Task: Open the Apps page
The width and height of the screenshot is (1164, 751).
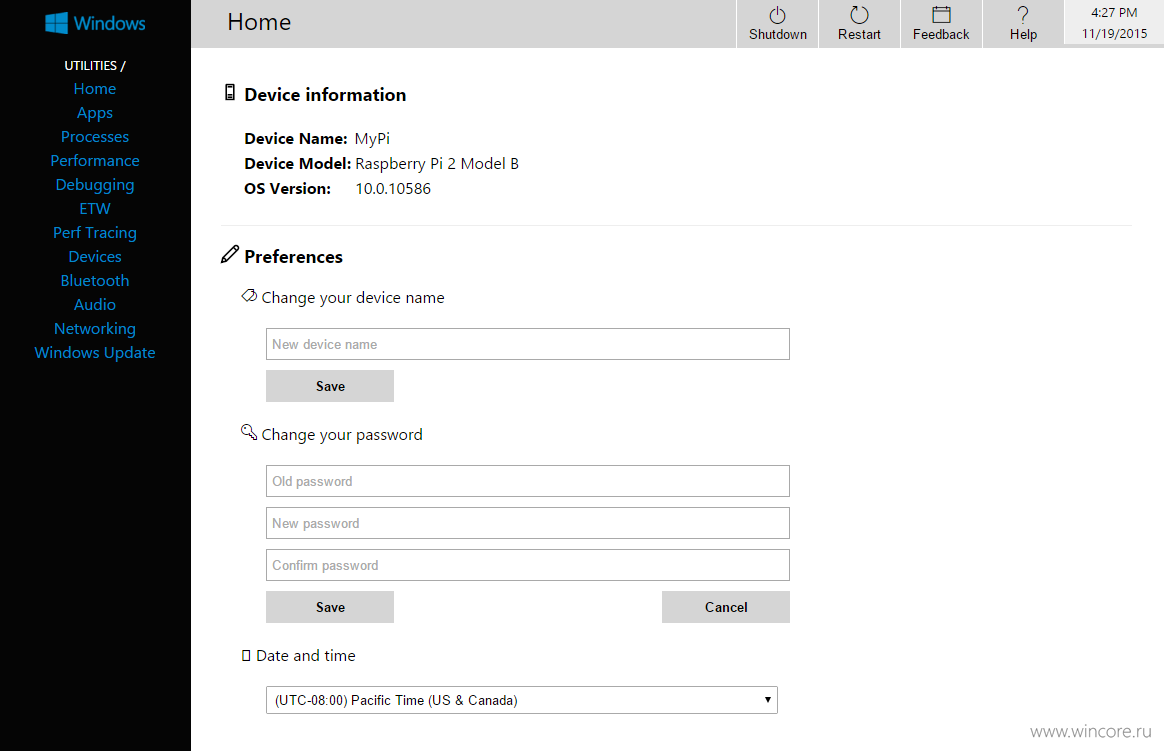Action: pos(95,113)
